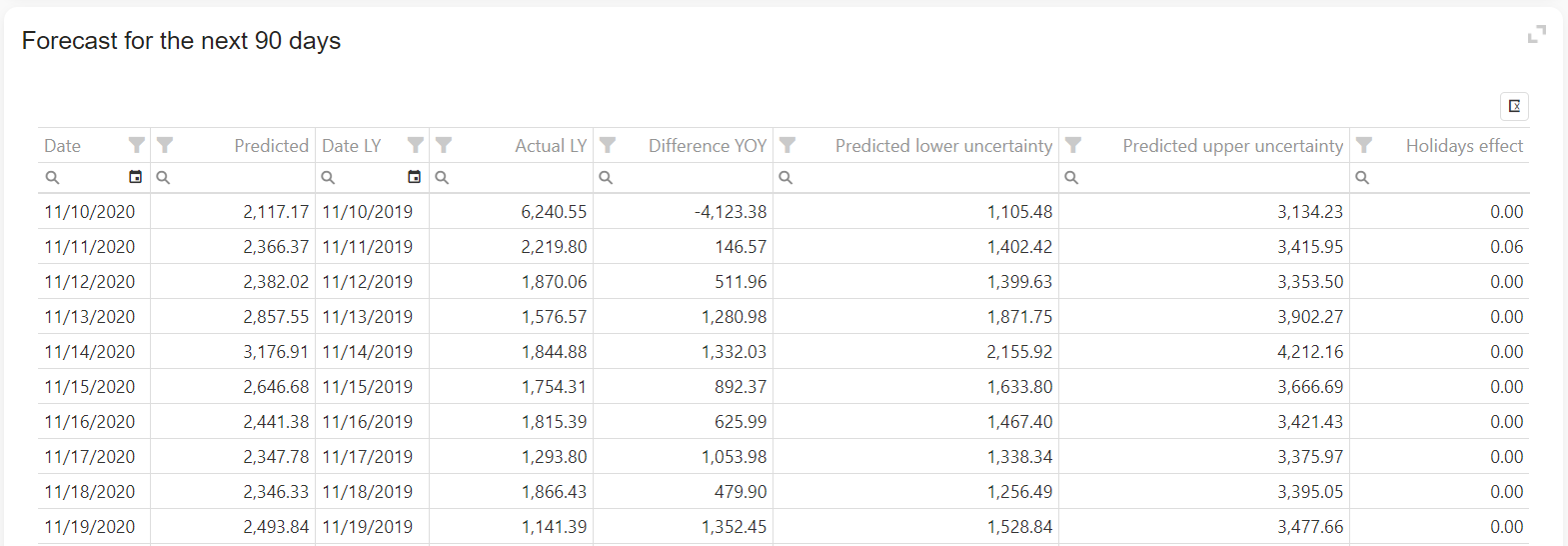This screenshot has width=1568, height=546.
Task: Sort by Difference YOY column header
Action: click(707, 146)
